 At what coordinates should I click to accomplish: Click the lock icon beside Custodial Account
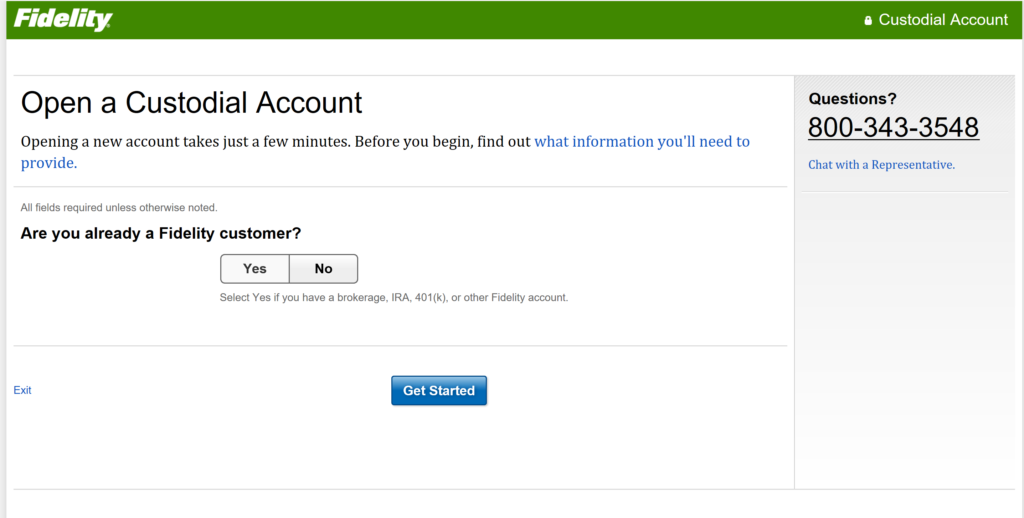[868, 20]
